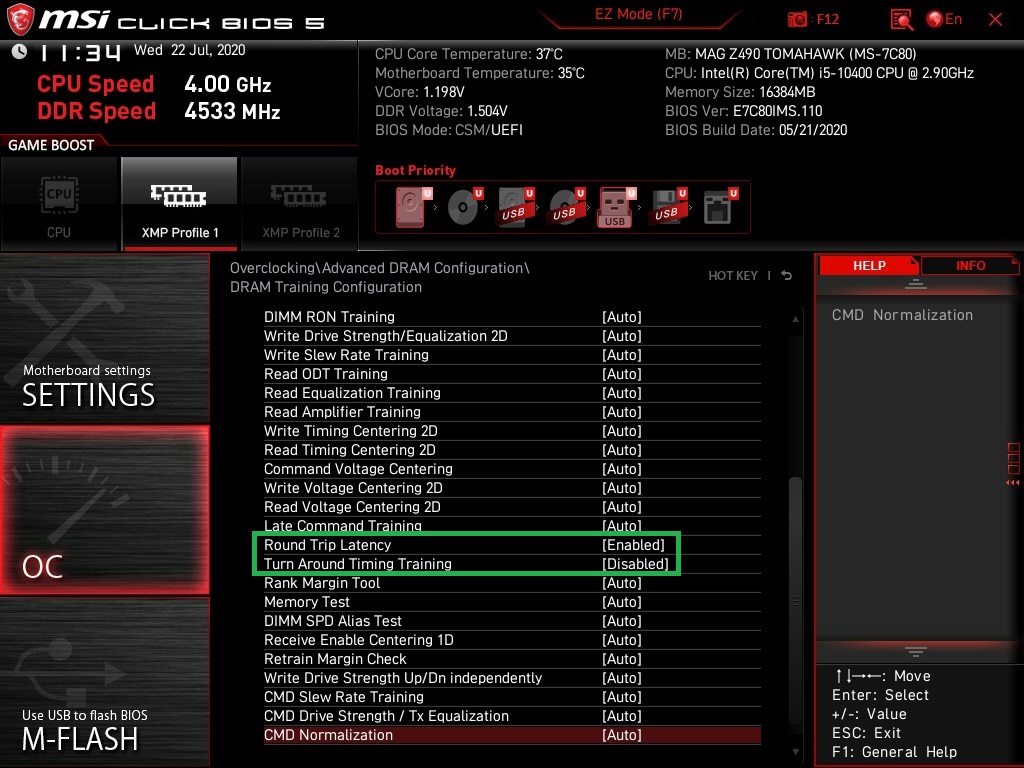Select Write Drive Strength/Equalization 2D row
Screen dimensions: 1024x768
(x=512, y=336)
